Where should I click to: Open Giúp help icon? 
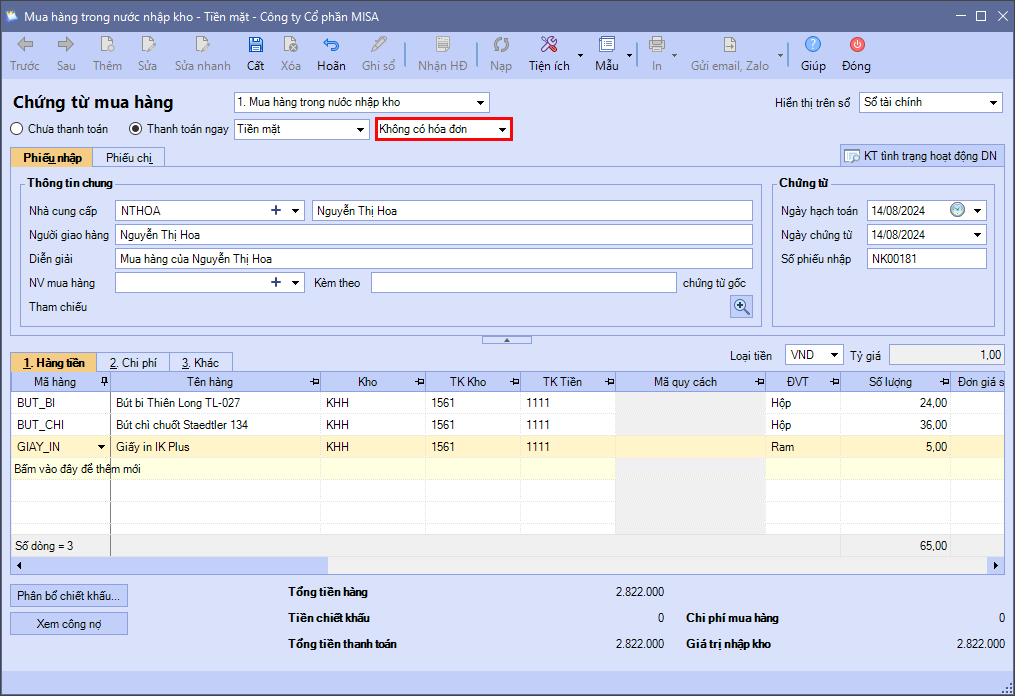click(x=813, y=46)
